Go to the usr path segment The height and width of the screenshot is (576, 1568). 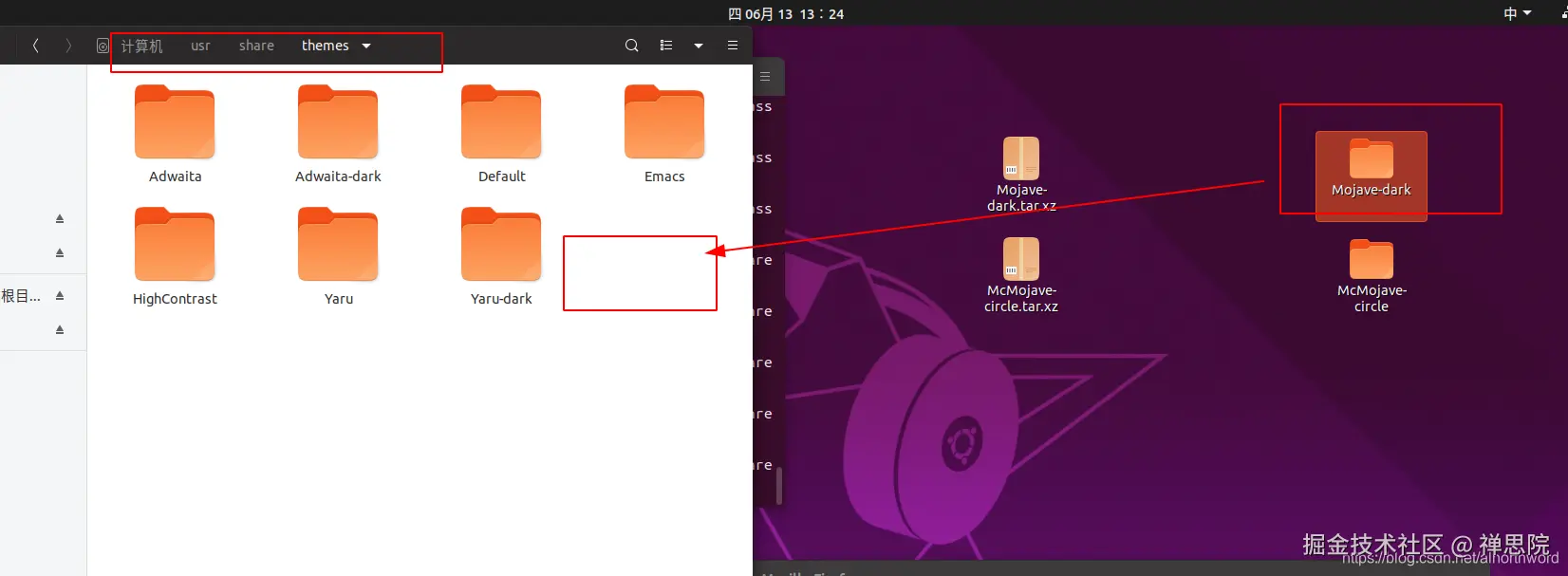[x=200, y=46]
